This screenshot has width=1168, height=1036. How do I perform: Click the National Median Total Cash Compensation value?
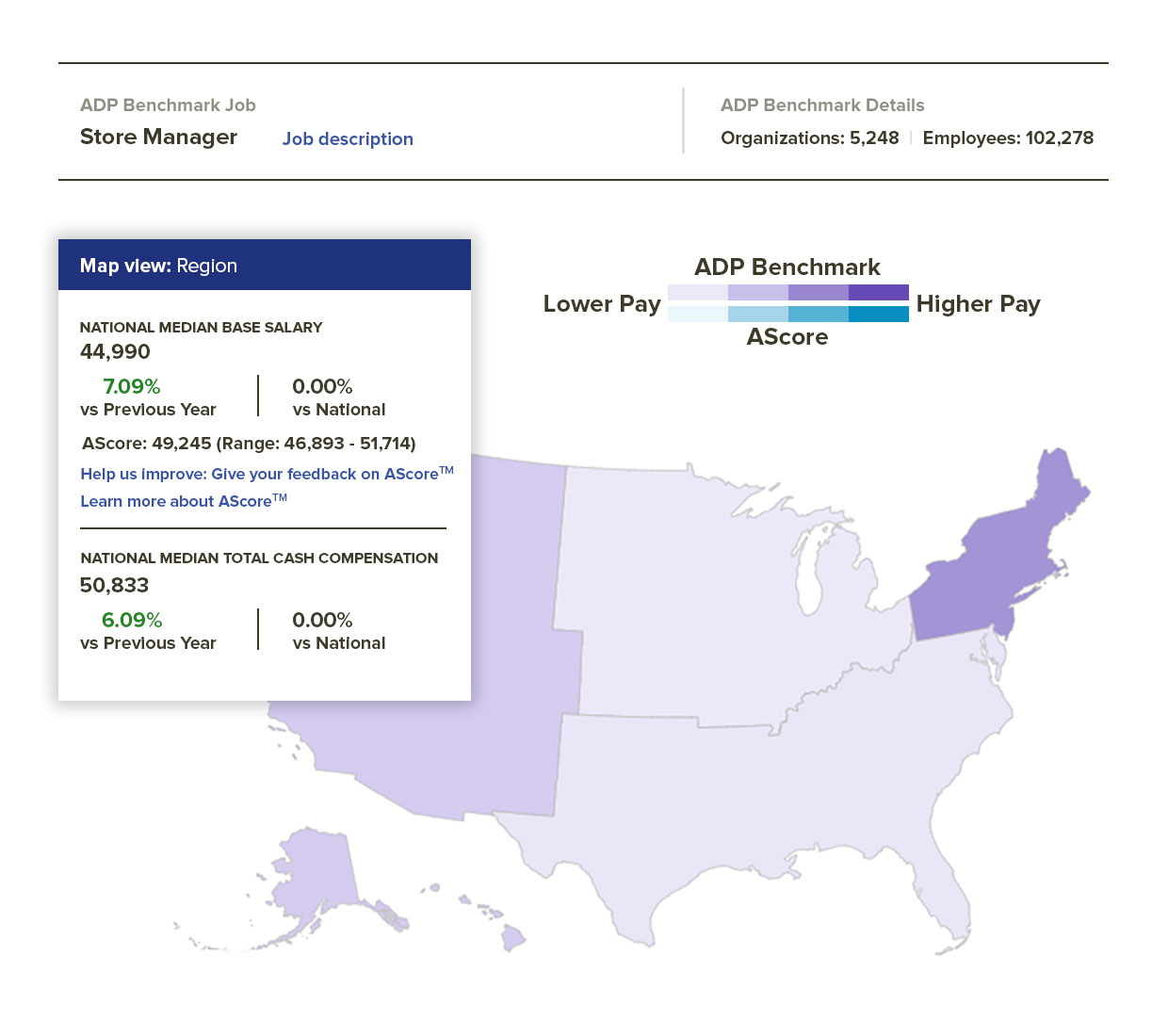click(114, 584)
